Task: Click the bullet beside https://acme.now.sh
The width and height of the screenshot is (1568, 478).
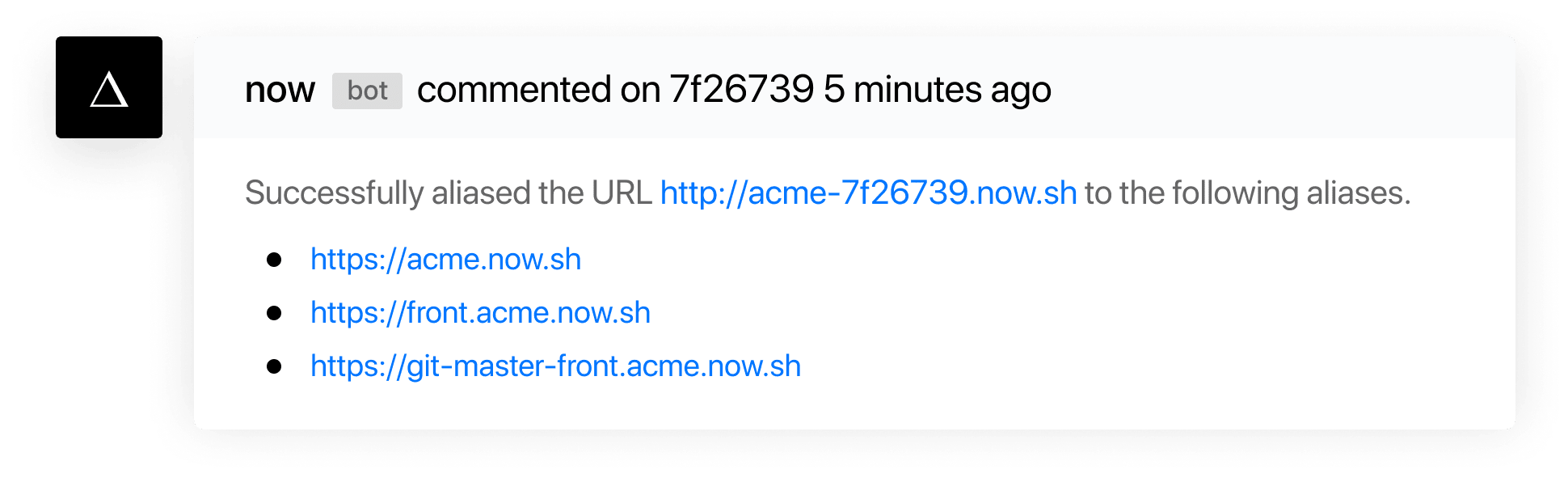Action: pos(274,260)
